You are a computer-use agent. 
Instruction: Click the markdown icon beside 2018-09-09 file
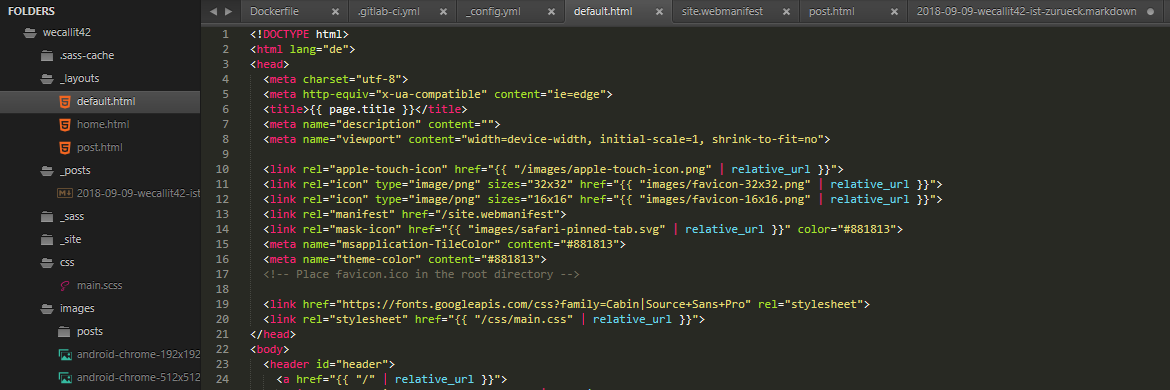(64, 193)
